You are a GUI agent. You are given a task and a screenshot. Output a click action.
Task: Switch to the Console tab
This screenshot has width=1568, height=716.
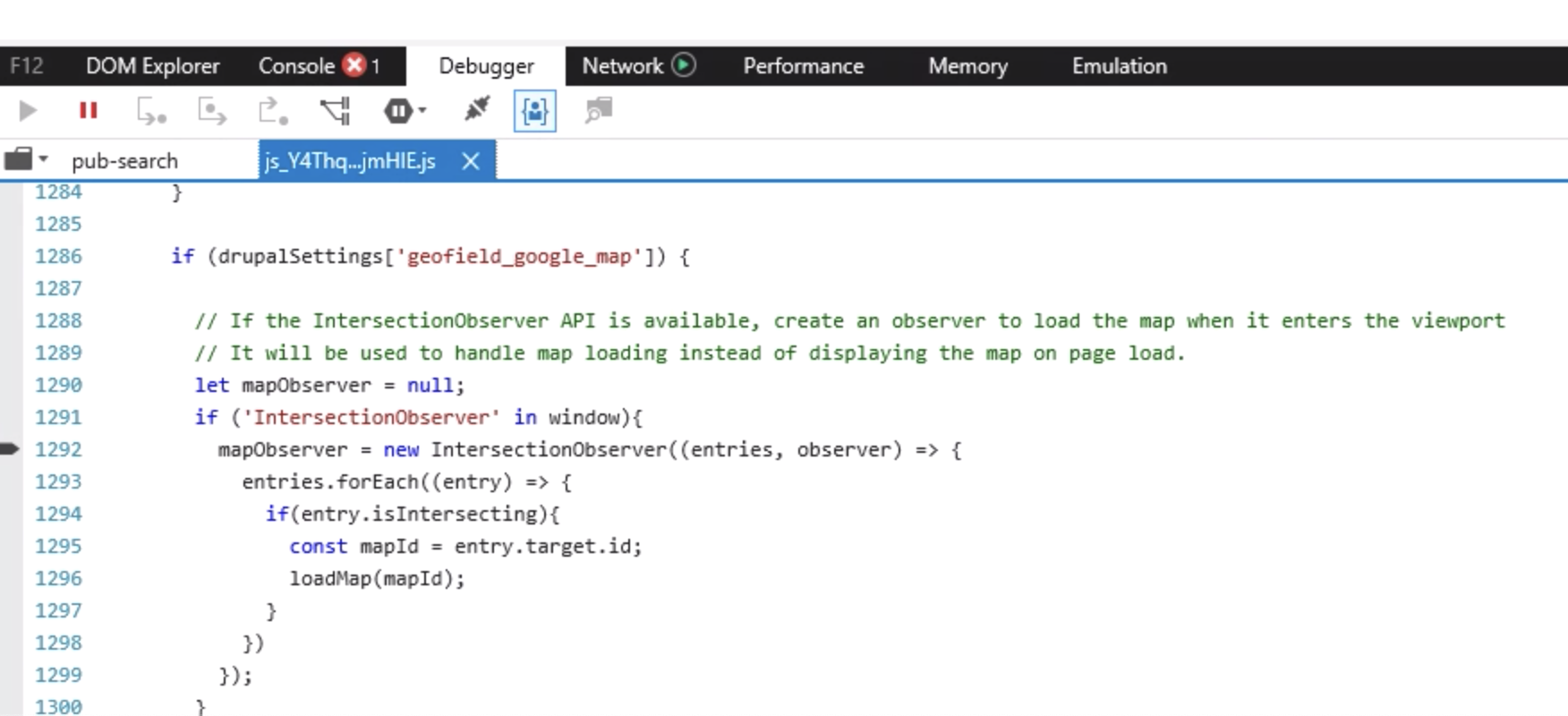[x=295, y=66]
